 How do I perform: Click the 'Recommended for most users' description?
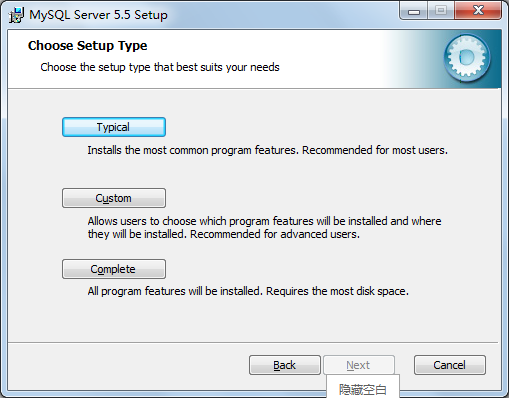point(375,150)
